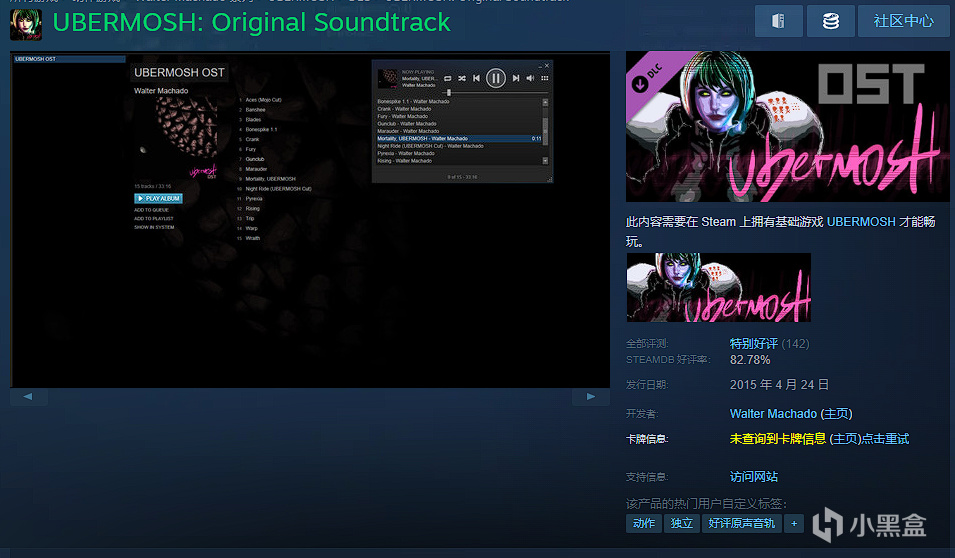Open the player's queue grid icon

[x=544, y=78]
